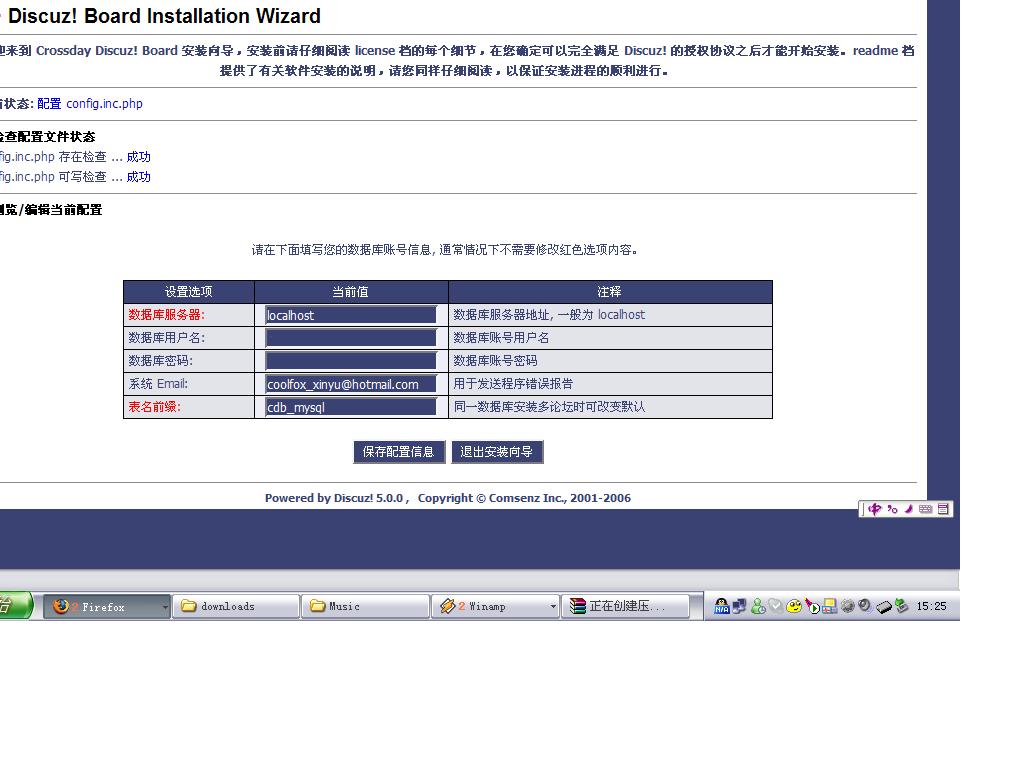Screen dimensions: 1024x768
Task: Click the 数据库账号密码 note
Action: pyautogui.click(x=496, y=360)
